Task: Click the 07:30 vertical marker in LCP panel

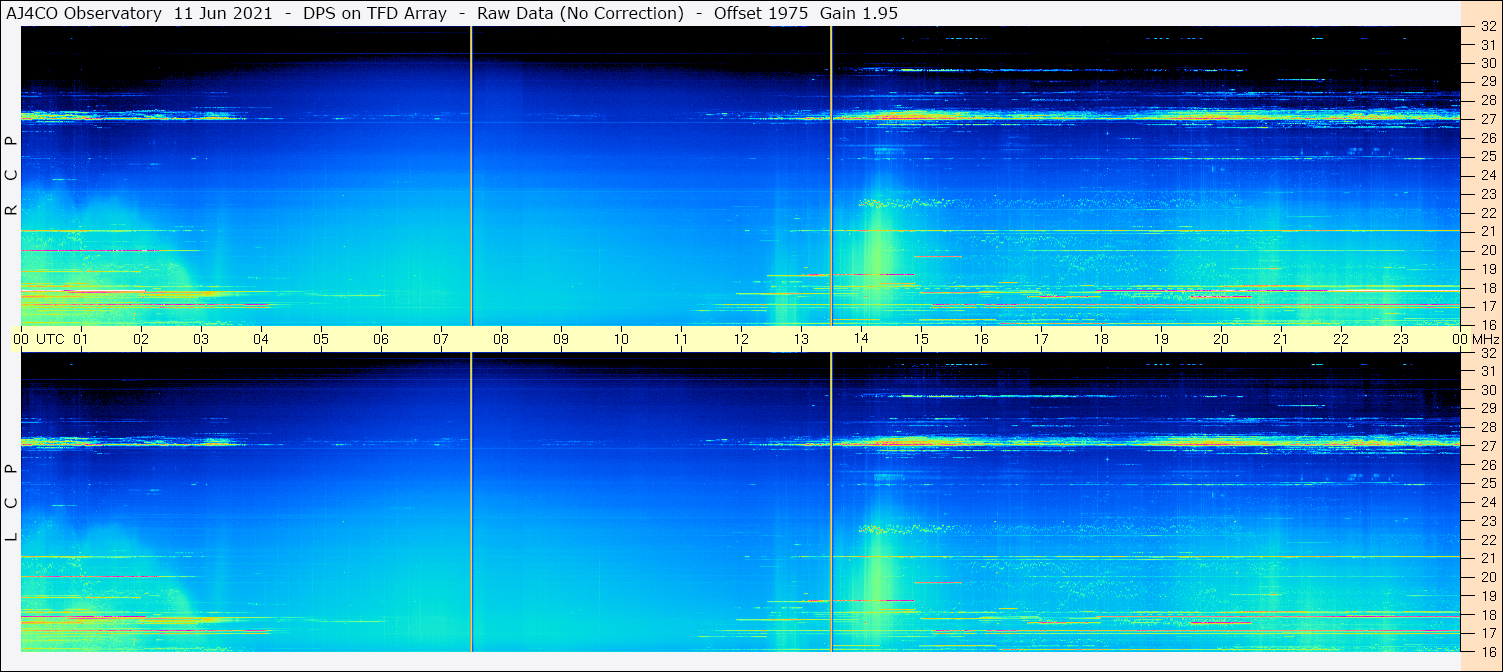Action: tap(471, 502)
